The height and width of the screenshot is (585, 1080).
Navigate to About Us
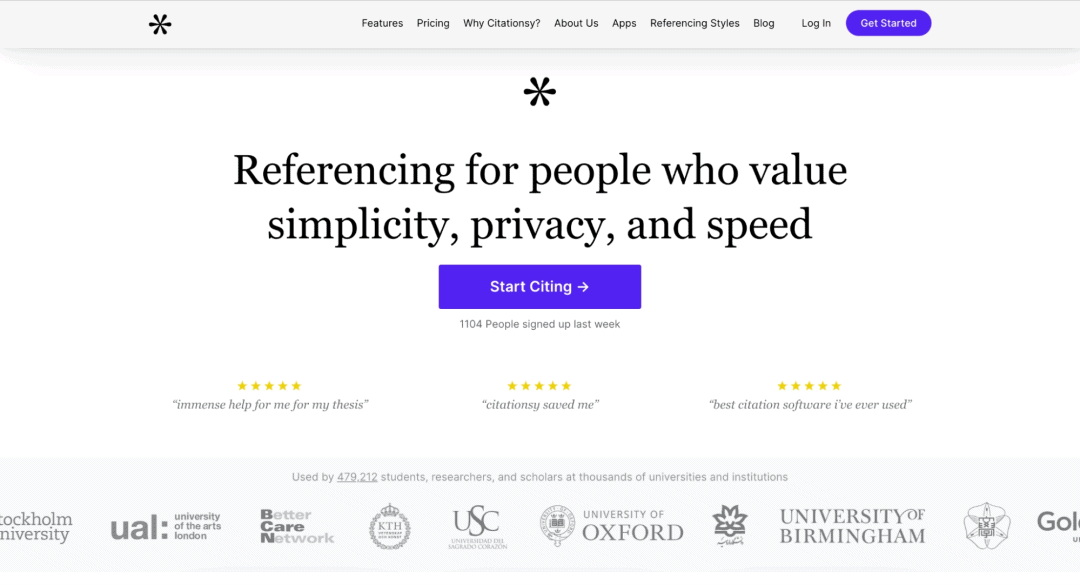pos(576,23)
